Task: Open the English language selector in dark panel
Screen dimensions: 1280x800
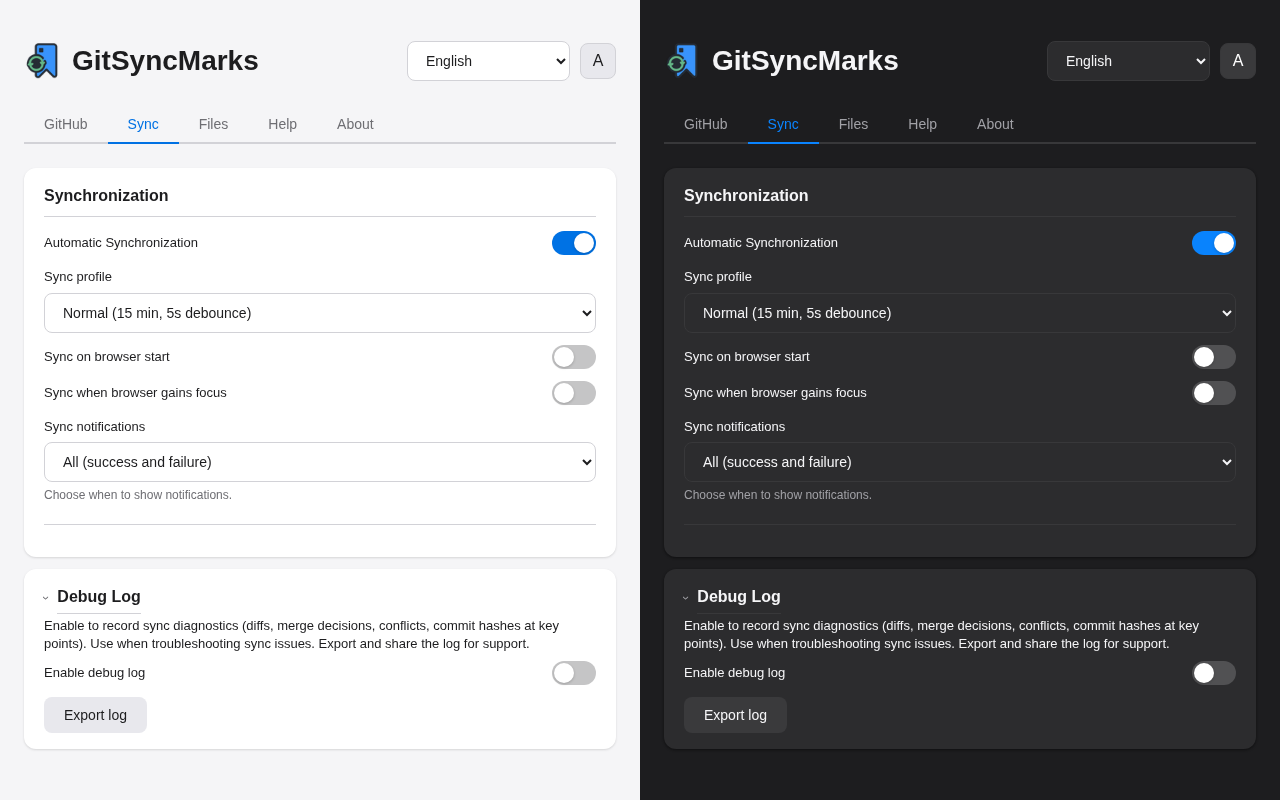Action: click(x=1128, y=61)
